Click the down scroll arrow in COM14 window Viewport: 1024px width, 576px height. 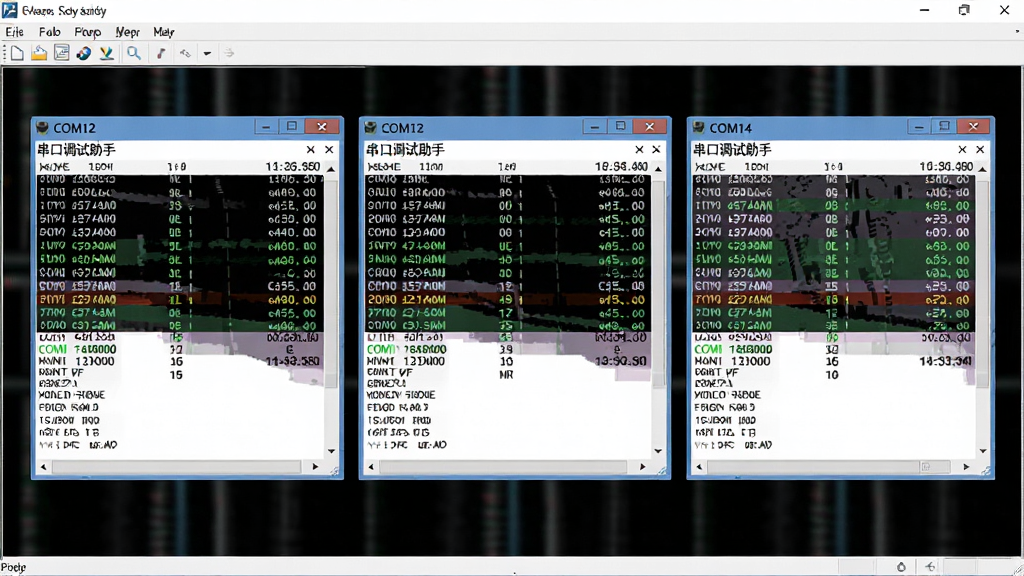coord(983,451)
